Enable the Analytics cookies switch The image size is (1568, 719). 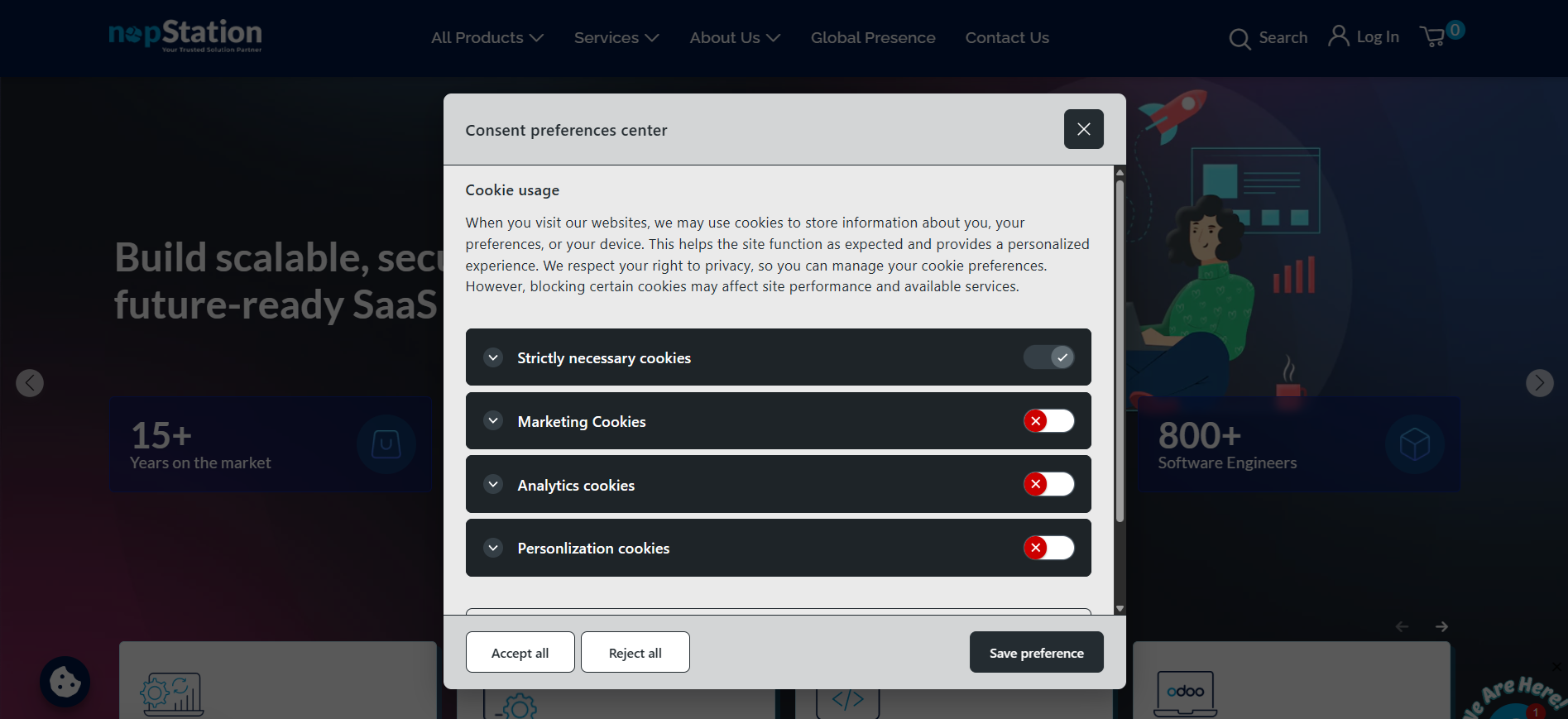1049,484
